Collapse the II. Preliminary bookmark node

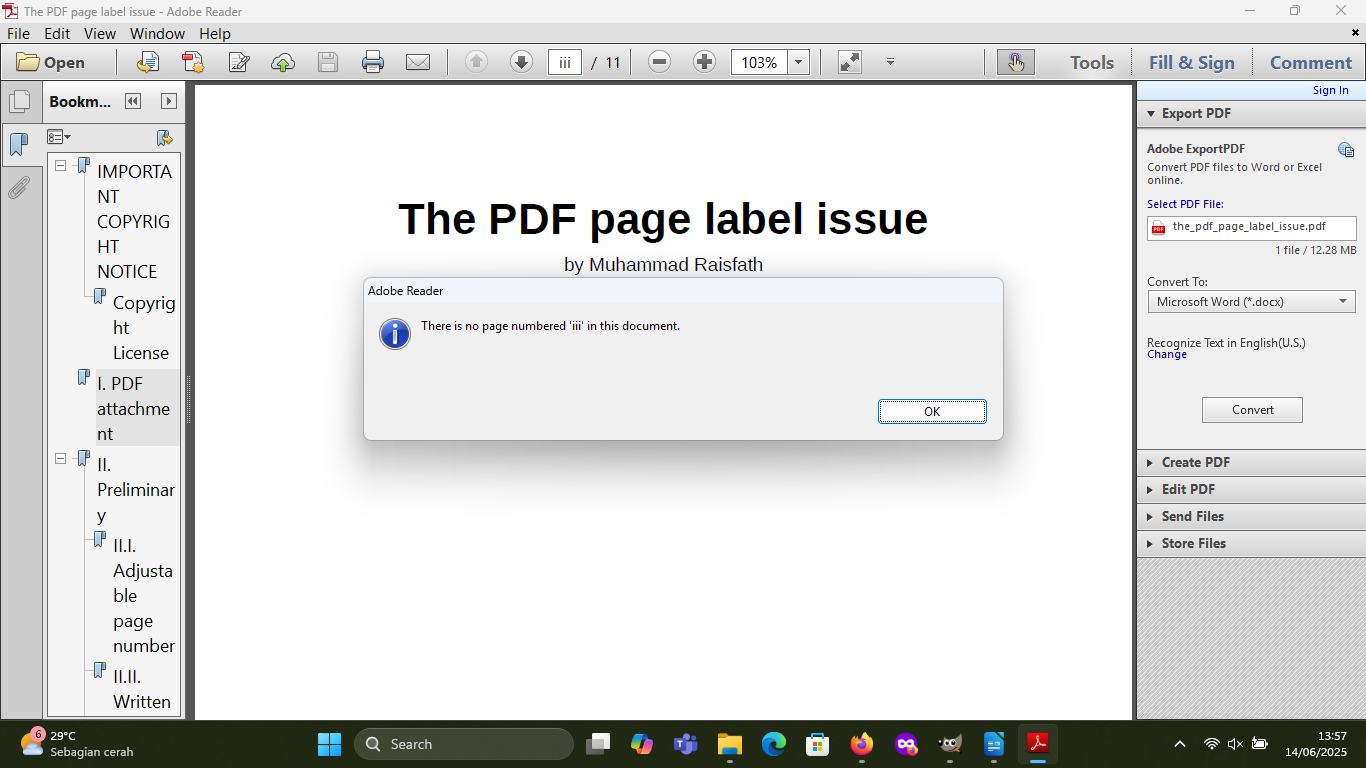pos(60,458)
